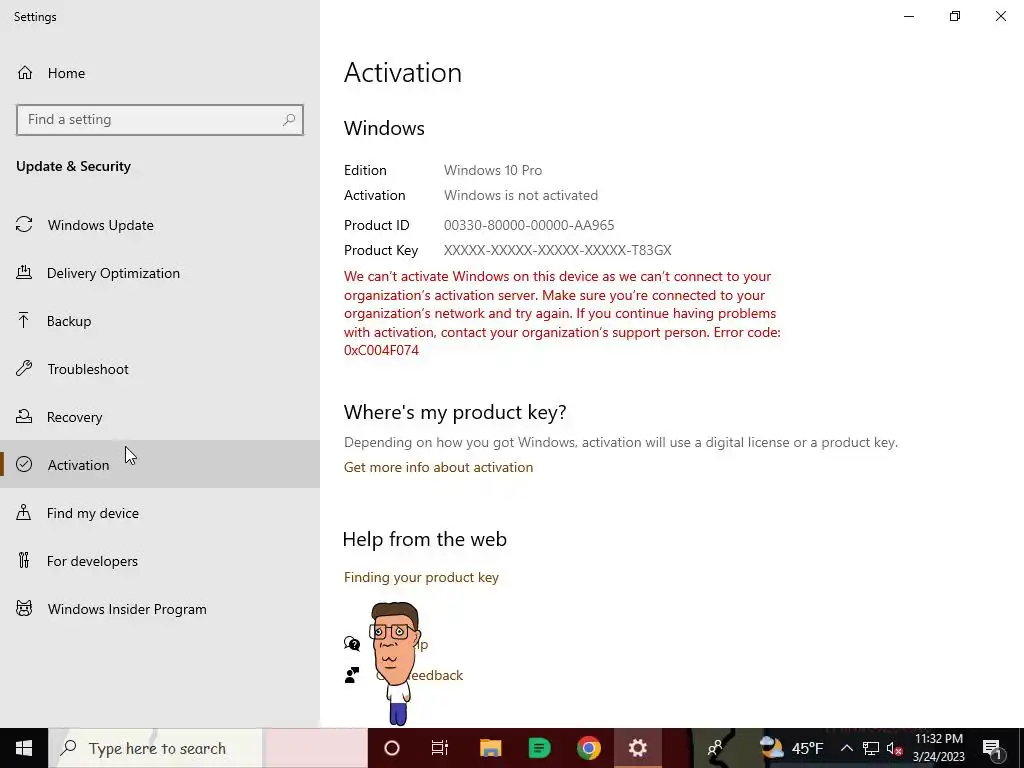The height and width of the screenshot is (768, 1024).
Task: Close the Settings window
Action: coord(1000,16)
